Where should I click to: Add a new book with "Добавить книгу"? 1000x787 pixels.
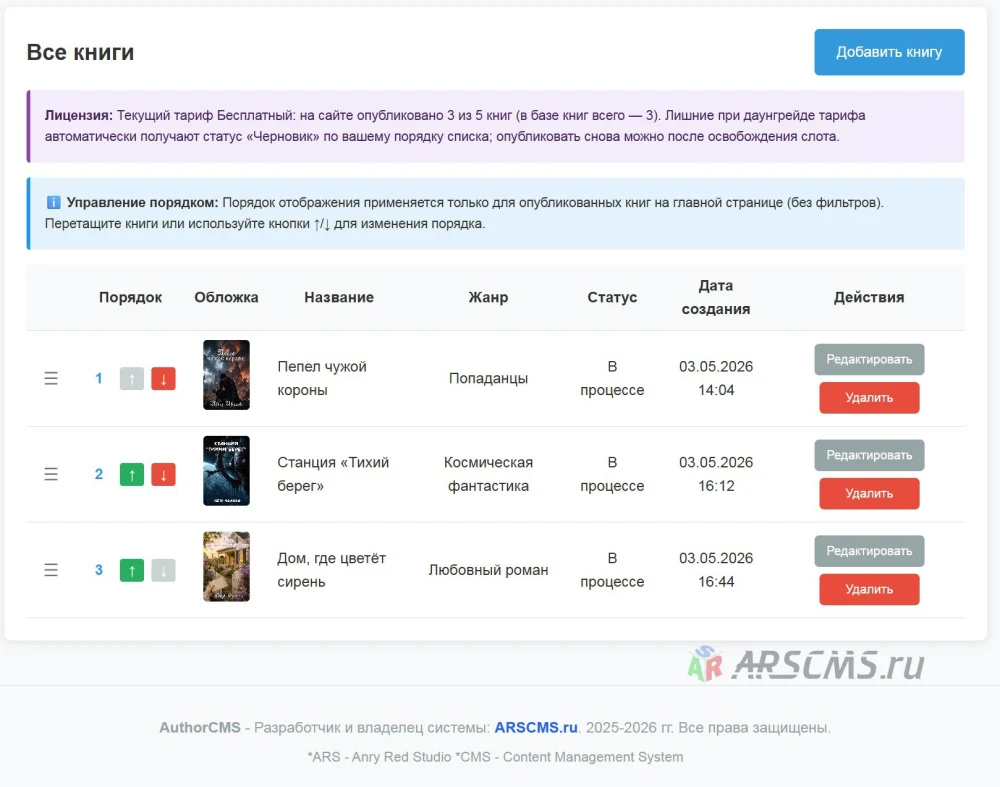pyautogui.click(x=889, y=52)
